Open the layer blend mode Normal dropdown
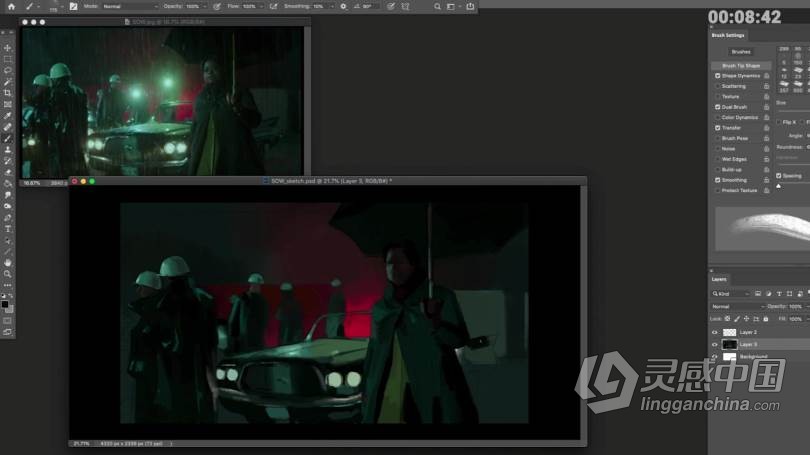810x455 pixels. click(x=738, y=307)
